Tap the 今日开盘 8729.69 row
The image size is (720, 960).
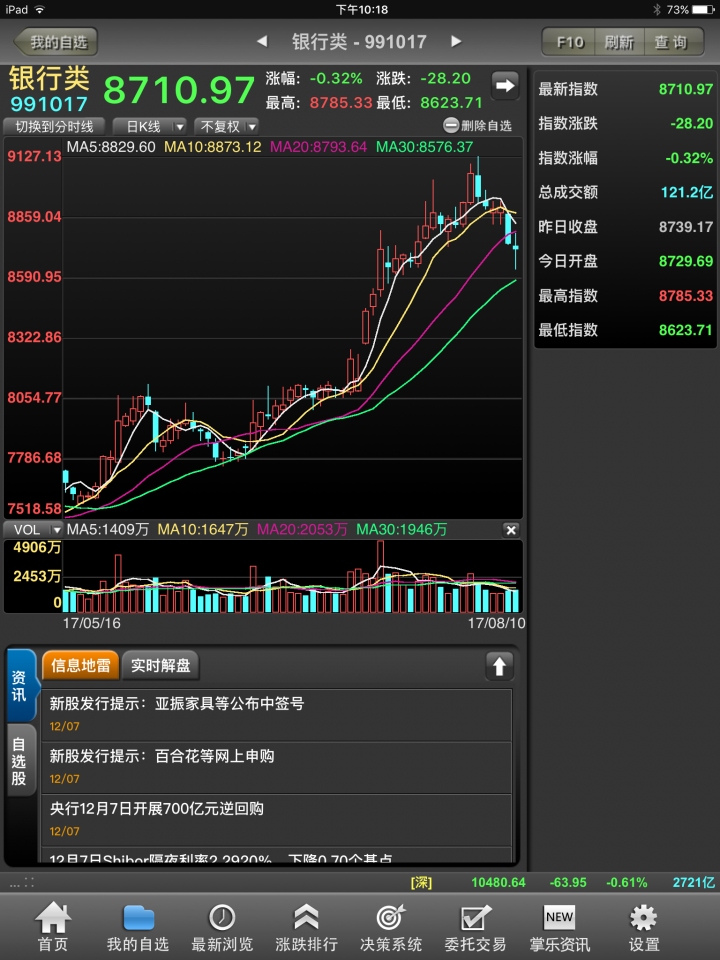tap(625, 261)
